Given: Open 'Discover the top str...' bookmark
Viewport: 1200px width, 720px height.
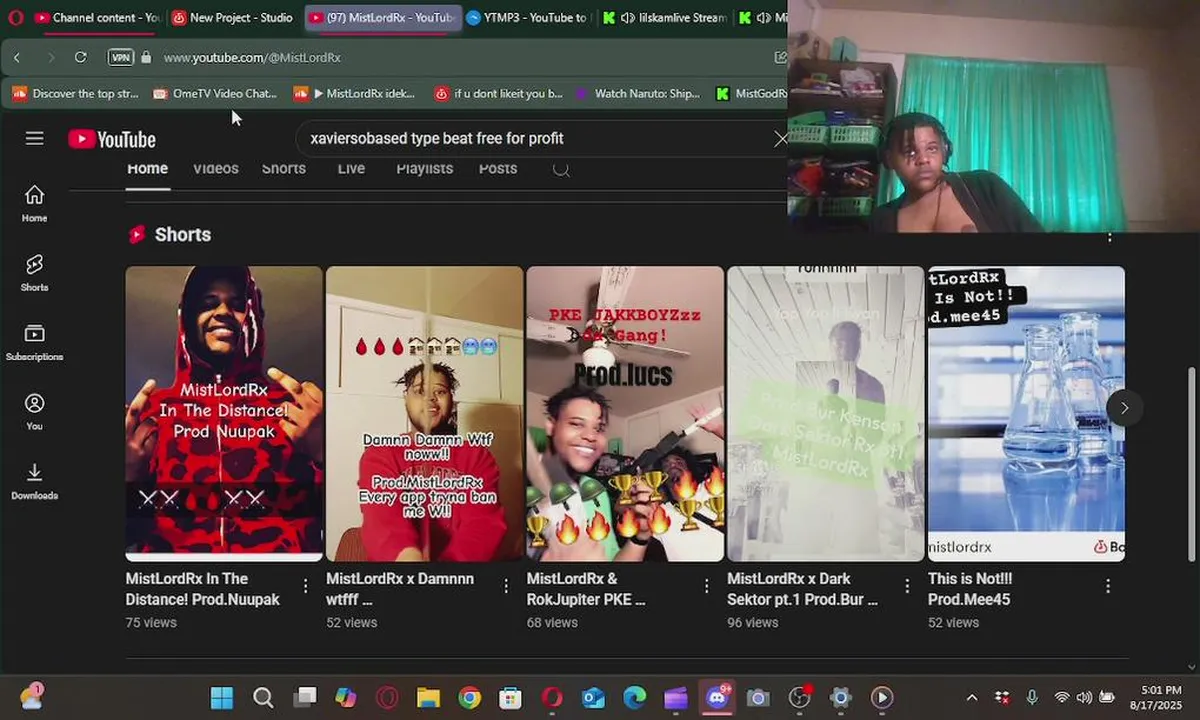Looking at the screenshot, I should (x=75, y=93).
